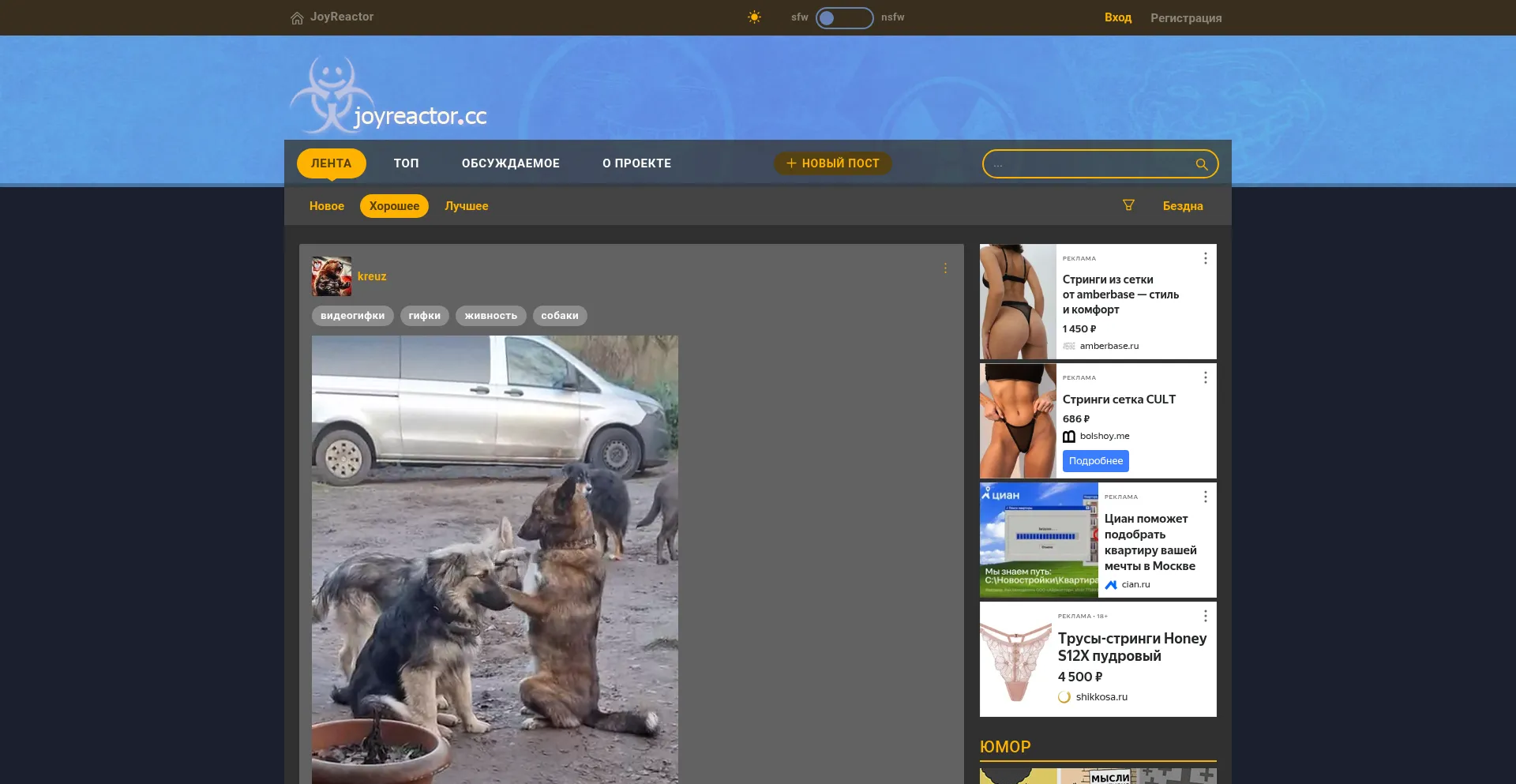The height and width of the screenshot is (784, 1516).
Task: Open post options three-dot menu
Action: point(945,268)
